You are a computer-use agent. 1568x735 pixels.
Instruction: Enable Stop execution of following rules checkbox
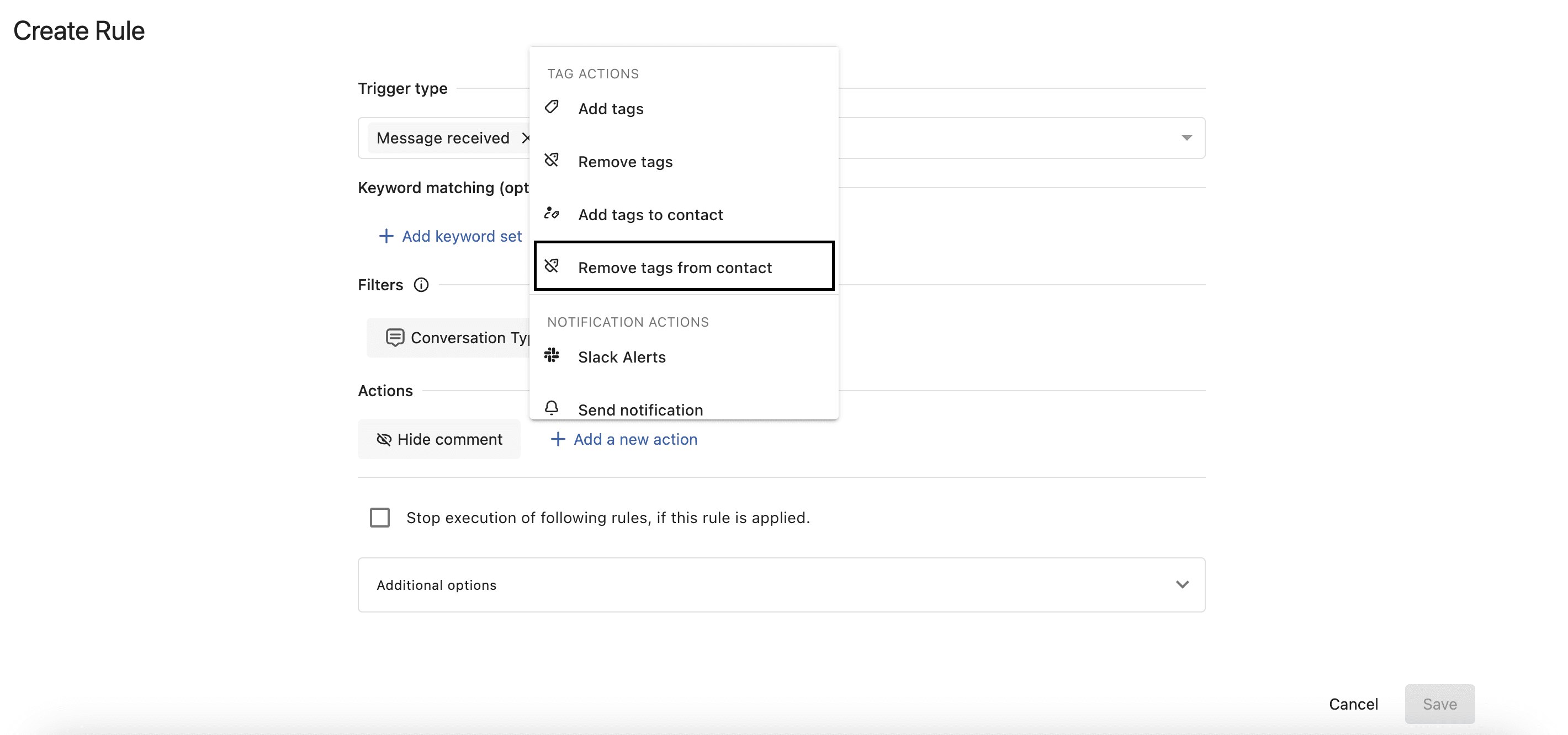pyautogui.click(x=380, y=517)
